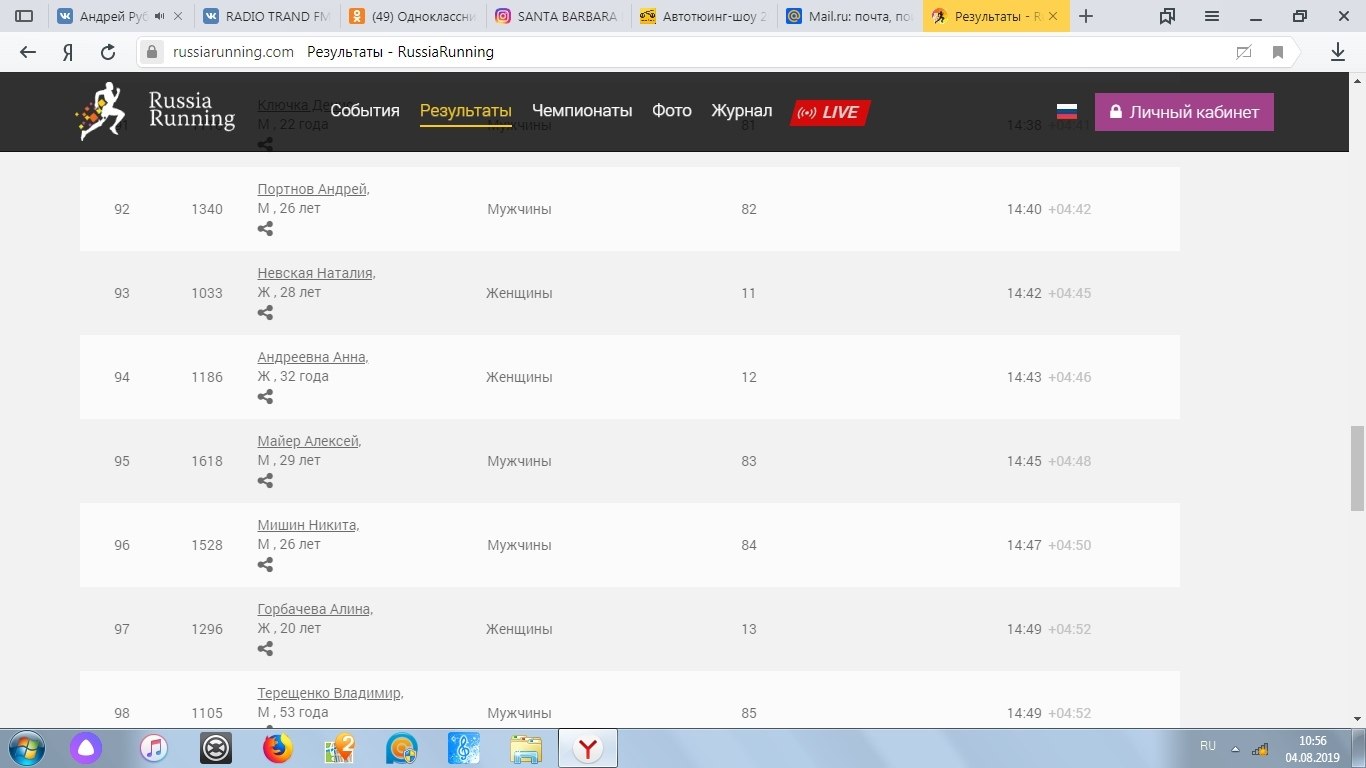The image size is (1366, 768).
Task: Show hidden tray icons arrow
Action: click(x=1235, y=748)
